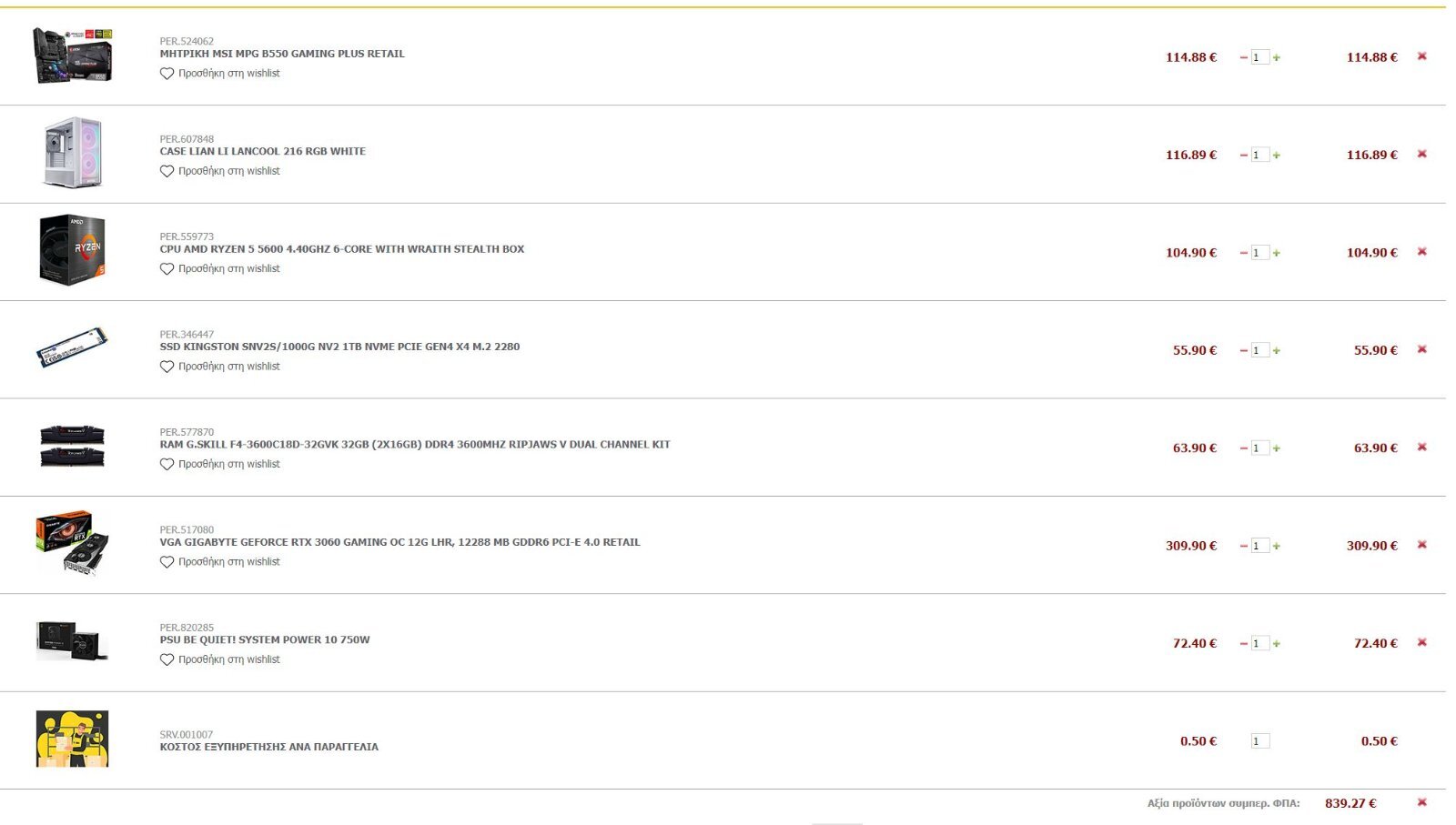Click the total value 839.27 €
This screenshot has height=825, width=1456.
coord(1350,803)
